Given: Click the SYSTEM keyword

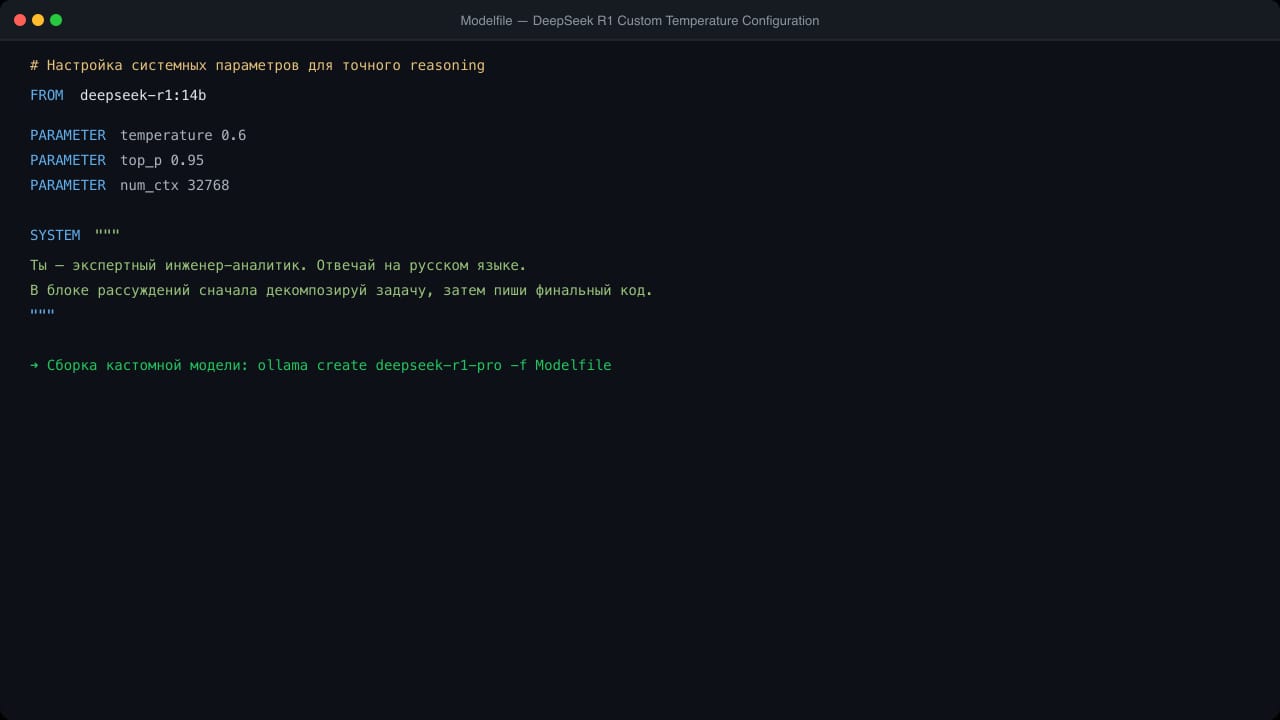Looking at the screenshot, I should point(55,235).
